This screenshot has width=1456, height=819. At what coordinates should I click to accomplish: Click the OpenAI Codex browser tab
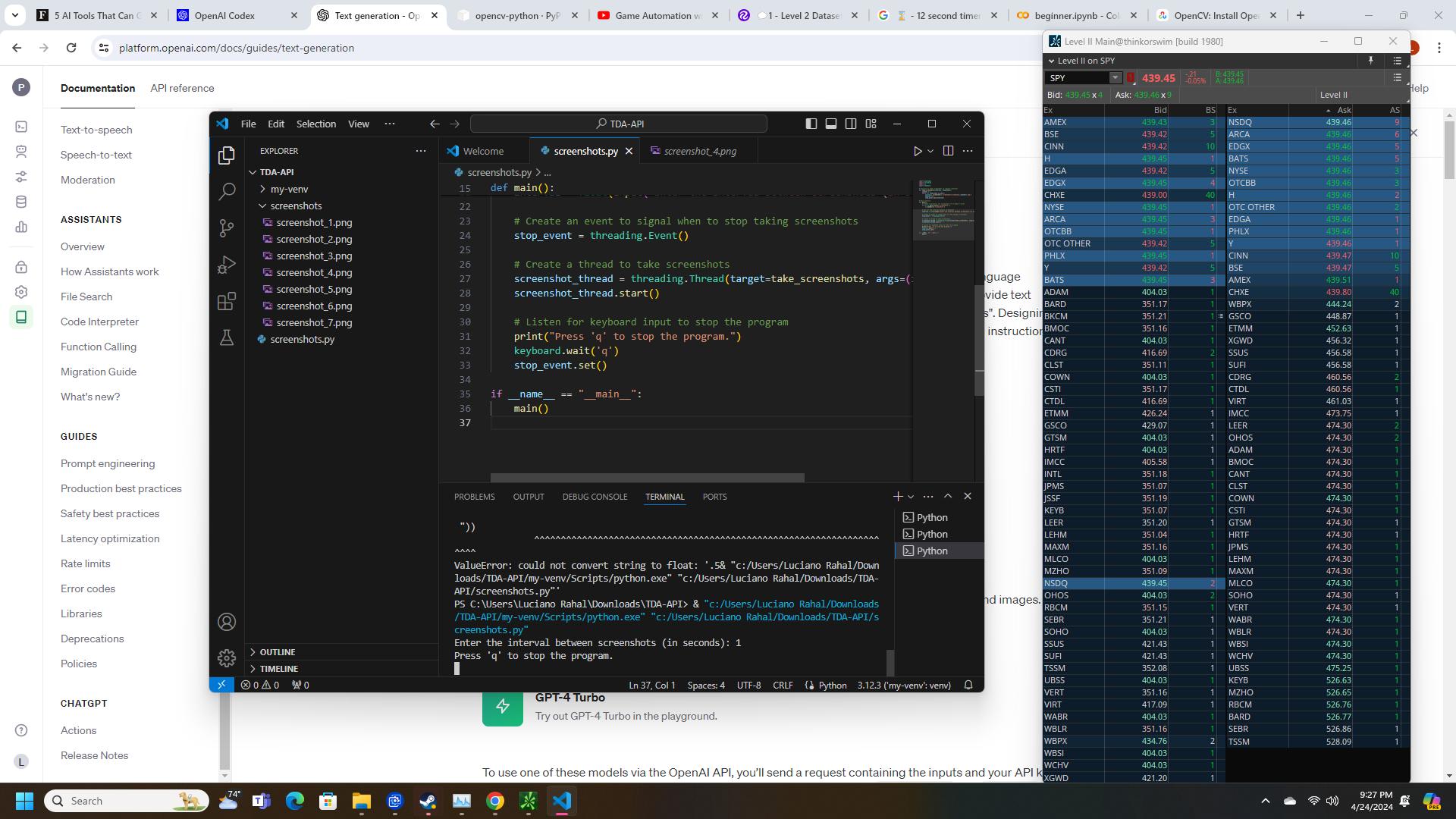[x=238, y=15]
